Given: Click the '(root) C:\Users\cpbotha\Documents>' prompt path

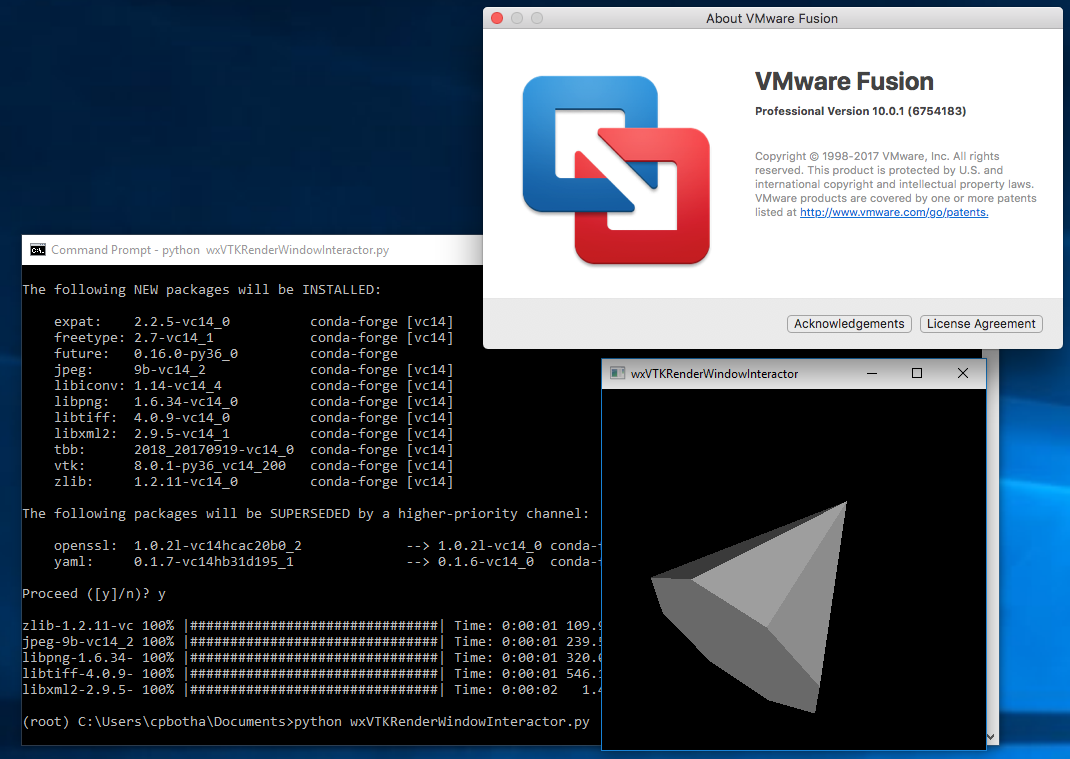Looking at the screenshot, I should click(x=158, y=721).
